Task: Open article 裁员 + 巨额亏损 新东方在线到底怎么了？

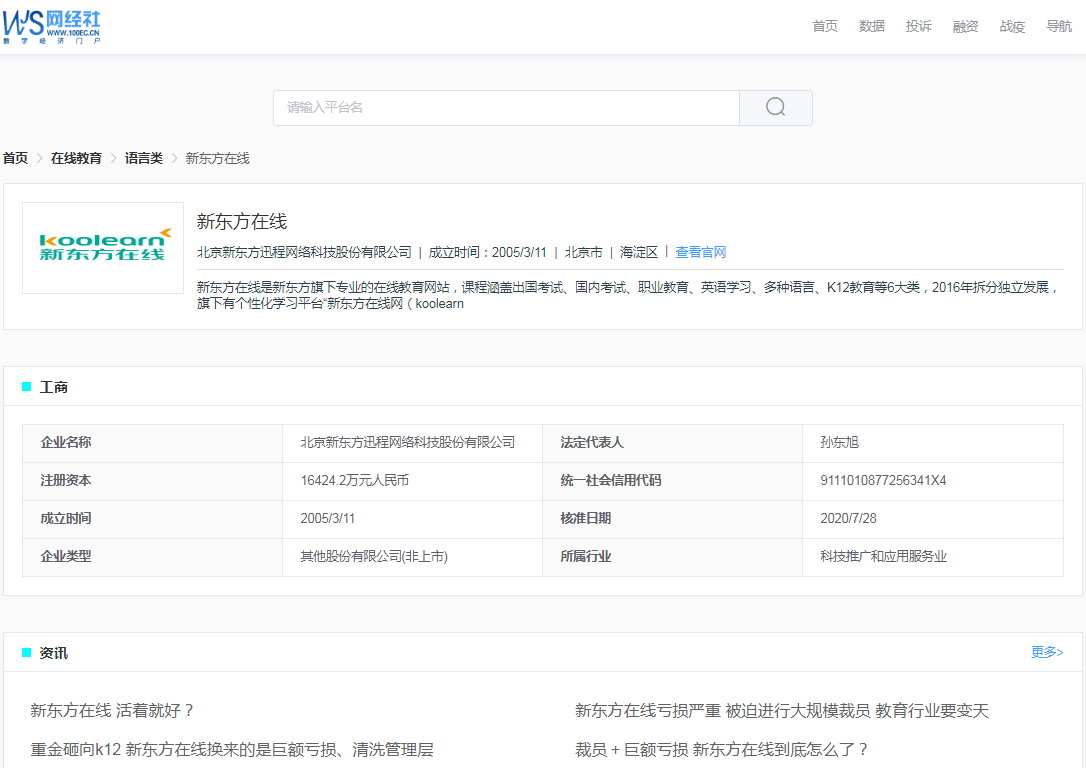Action: (722, 749)
